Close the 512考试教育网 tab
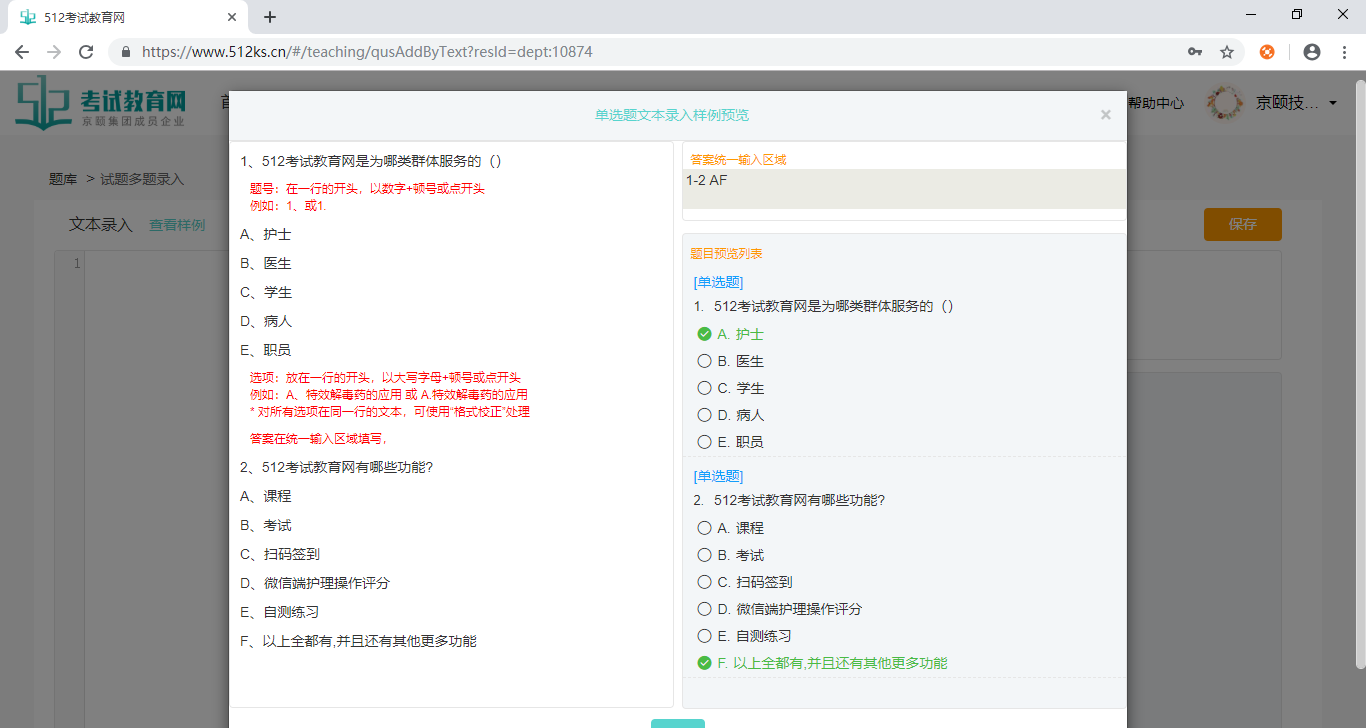 232,17
